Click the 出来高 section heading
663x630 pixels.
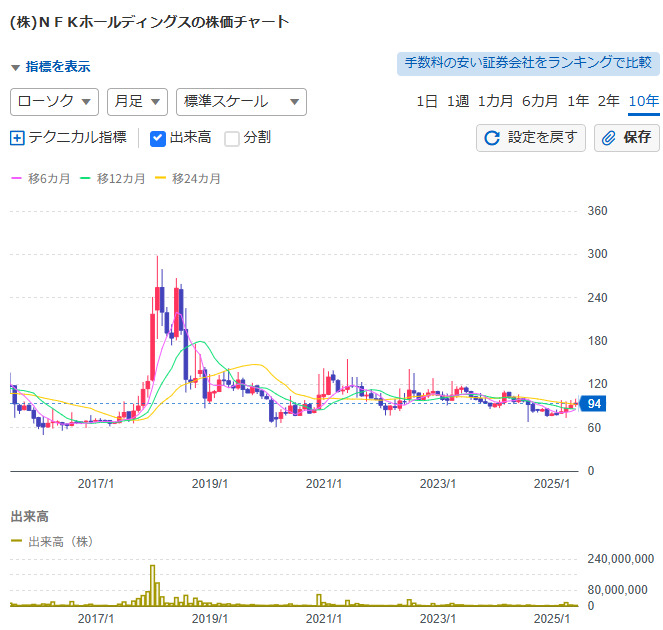point(29,516)
